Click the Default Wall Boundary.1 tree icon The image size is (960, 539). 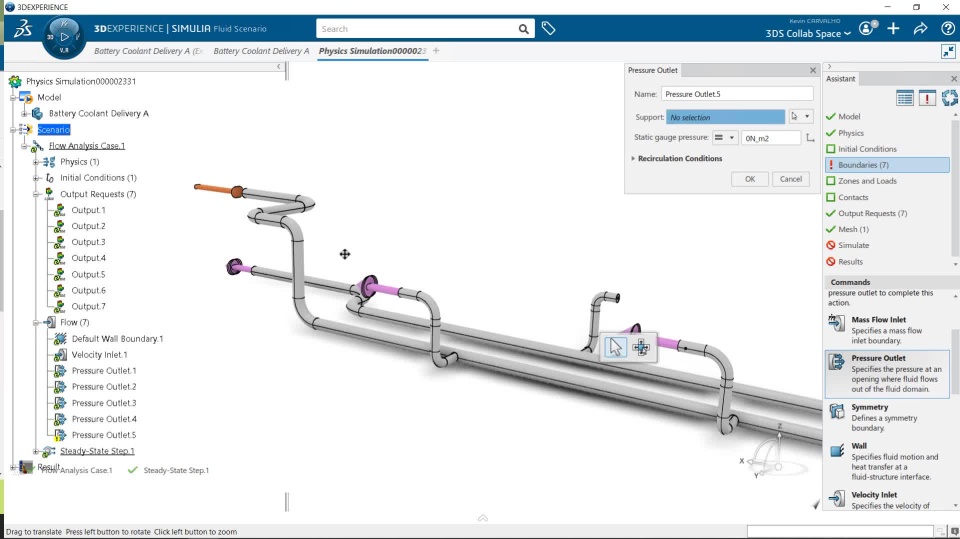(x=60, y=339)
